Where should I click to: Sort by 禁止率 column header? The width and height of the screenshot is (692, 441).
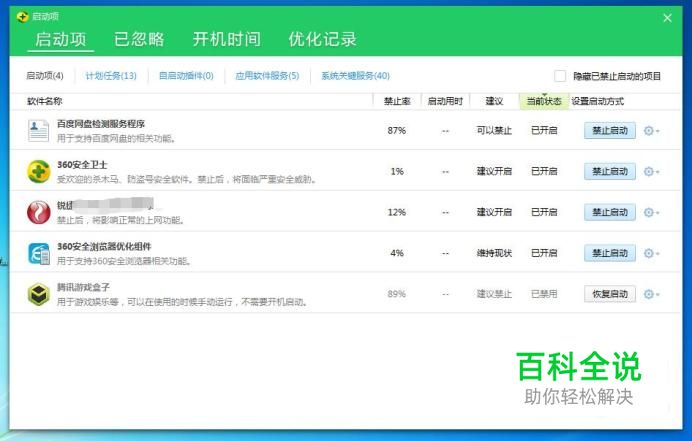[397, 102]
